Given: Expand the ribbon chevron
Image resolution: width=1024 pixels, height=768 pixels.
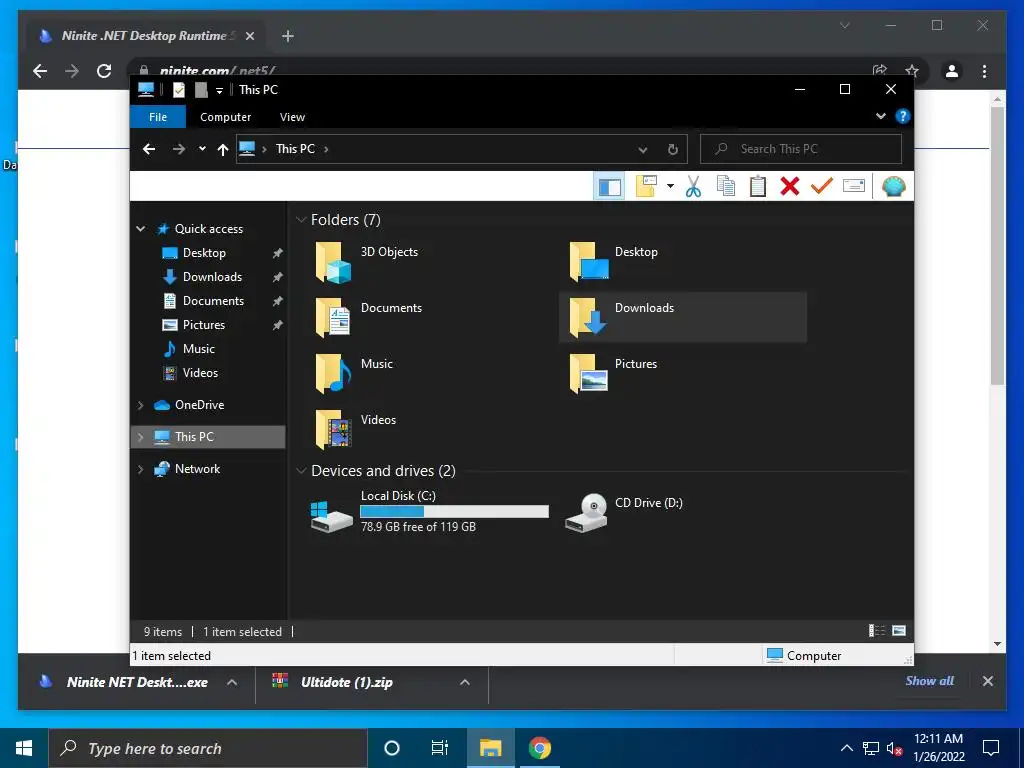Looking at the screenshot, I should point(880,116).
